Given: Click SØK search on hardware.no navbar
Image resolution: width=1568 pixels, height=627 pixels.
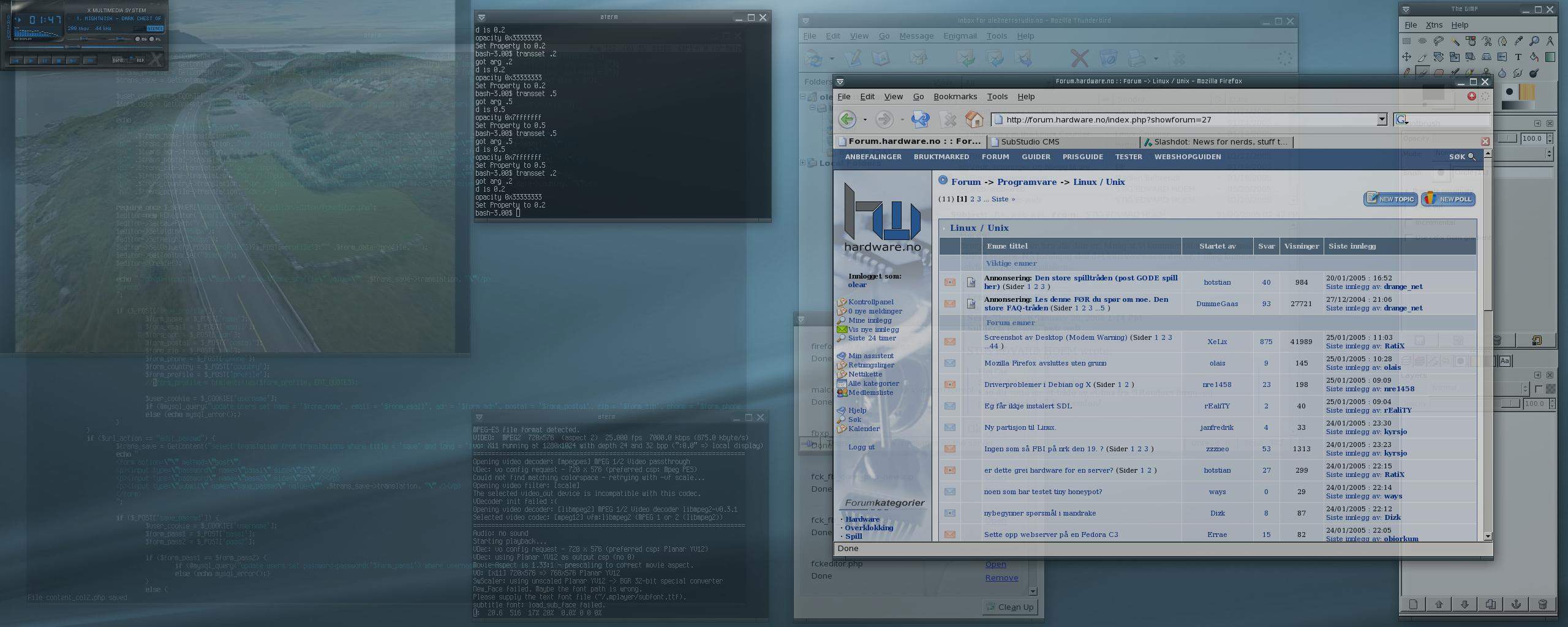Looking at the screenshot, I should pyautogui.click(x=1462, y=157).
